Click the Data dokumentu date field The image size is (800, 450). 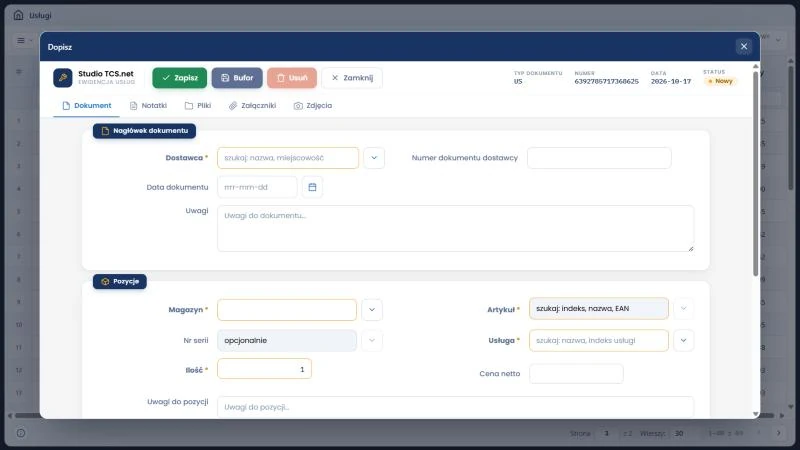tap(257, 187)
